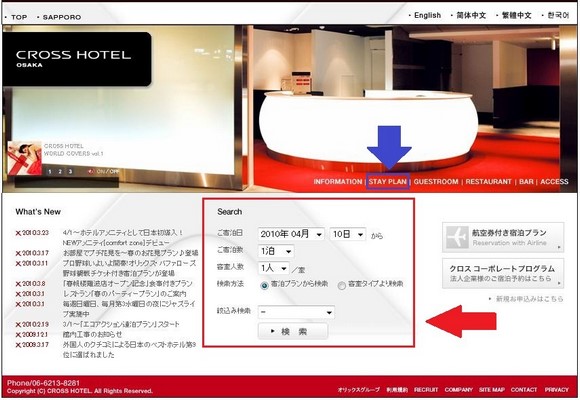Open the SITE MAP footer link
The height and width of the screenshot is (400, 580).
492,390
